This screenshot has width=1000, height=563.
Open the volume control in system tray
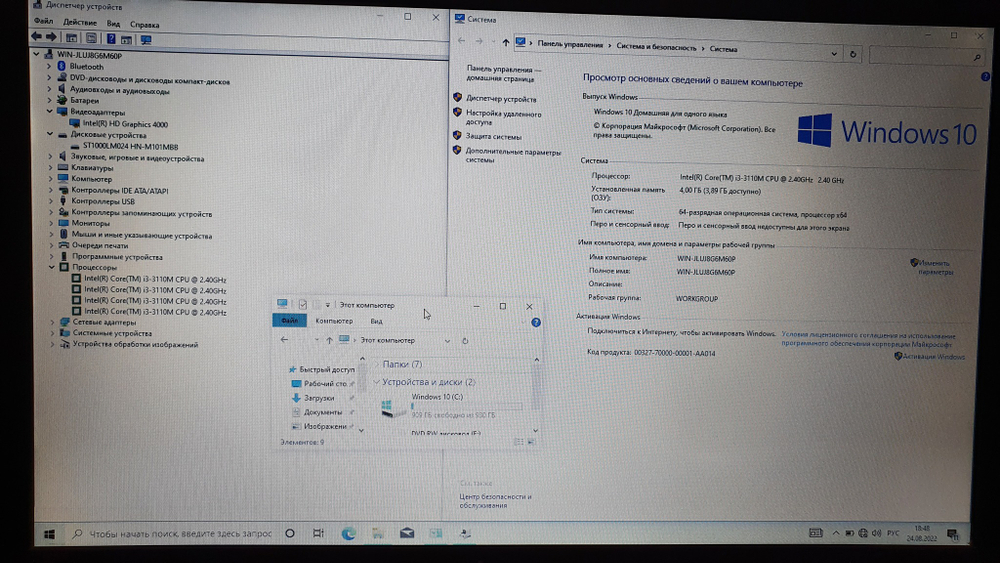[876, 533]
